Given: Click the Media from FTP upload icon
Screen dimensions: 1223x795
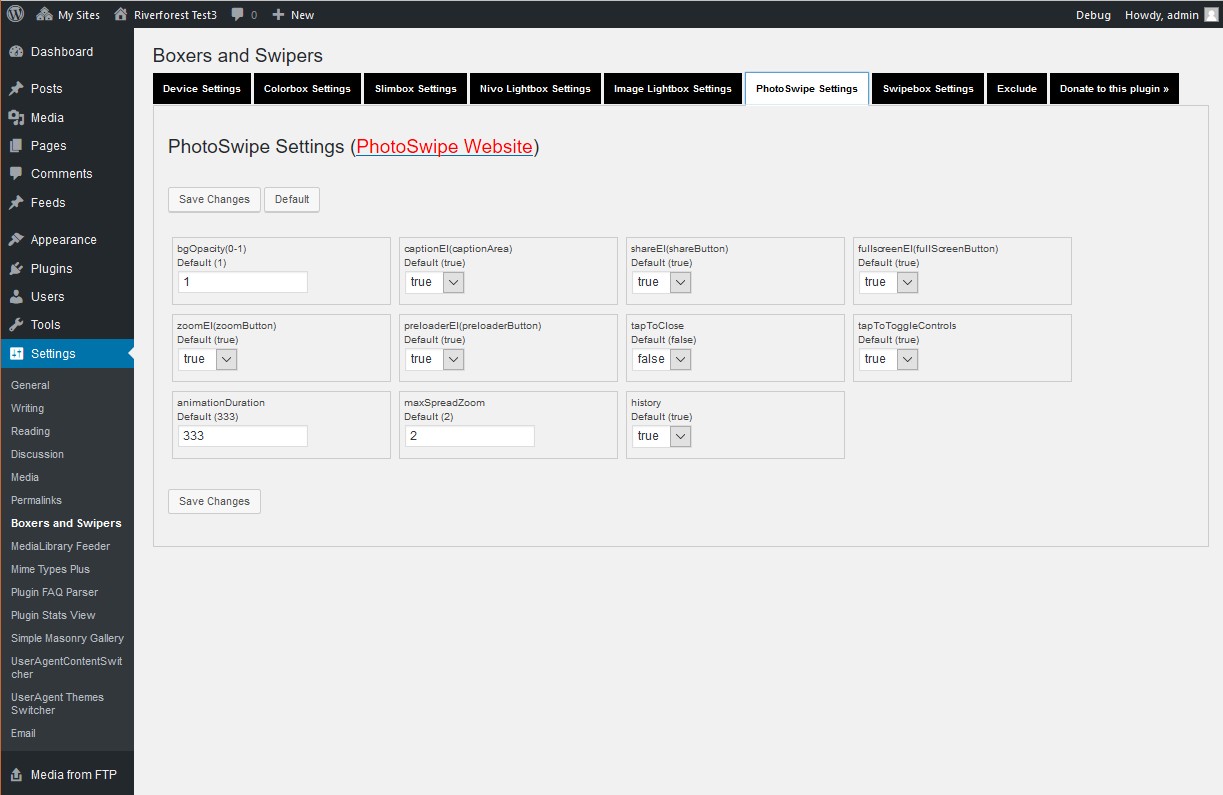Looking at the screenshot, I should 16,775.
